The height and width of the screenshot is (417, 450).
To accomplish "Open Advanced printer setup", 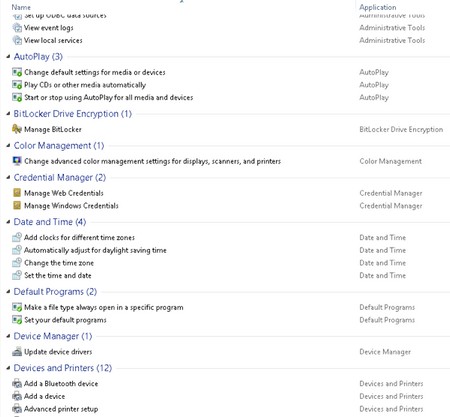I will coord(61,409).
